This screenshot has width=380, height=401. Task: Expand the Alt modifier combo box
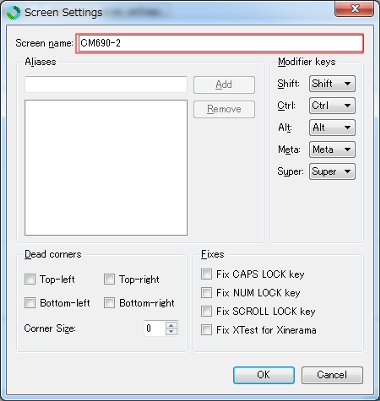point(332,127)
